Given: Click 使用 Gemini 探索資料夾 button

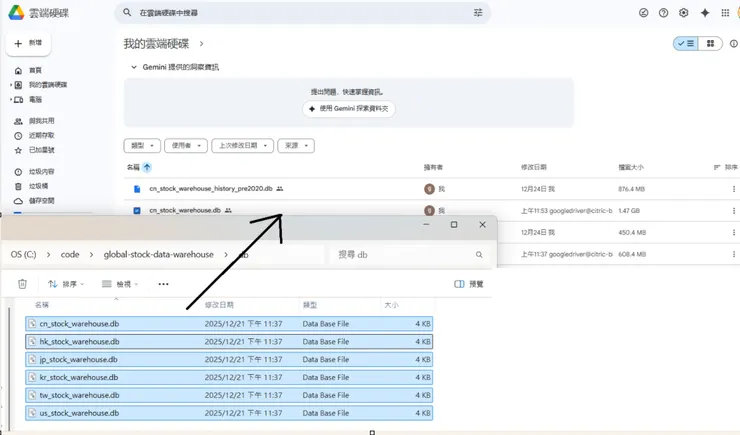Looking at the screenshot, I should [x=349, y=109].
